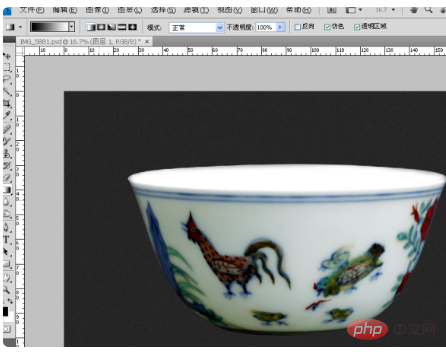446x362 pixels.
Task: Uncheck the 仿色 (Dither) checkbox
Action: (x=327, y=27)
